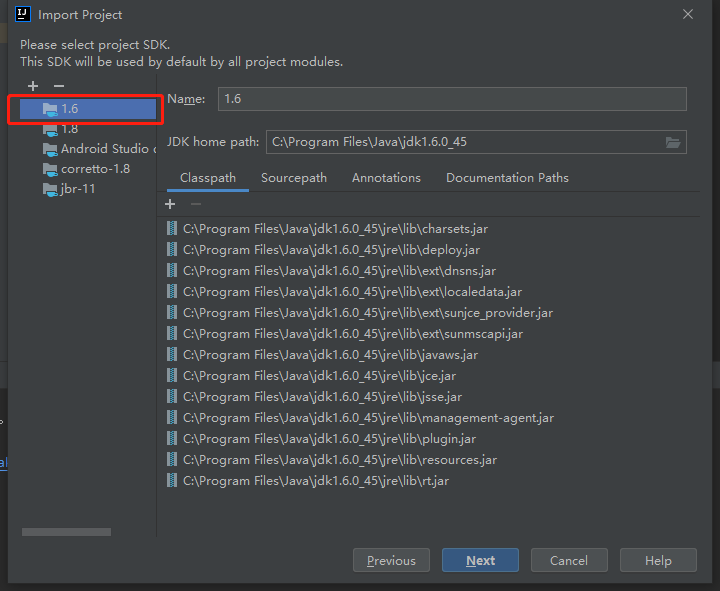
Task: Click the IntelliJ IDEA logo icon
Action: click(x=23, y=14)
